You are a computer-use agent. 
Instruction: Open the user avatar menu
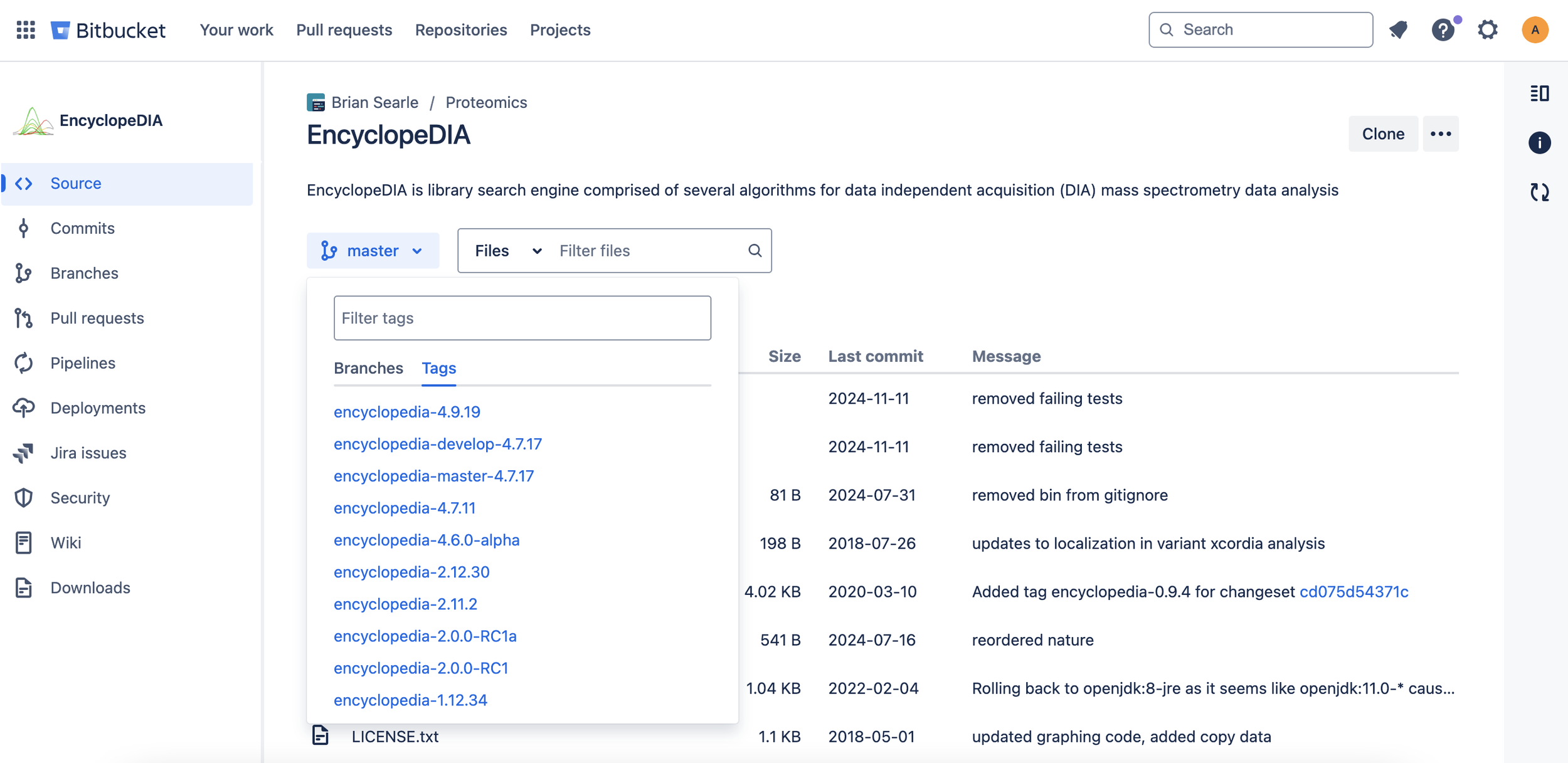[1534, 29]
